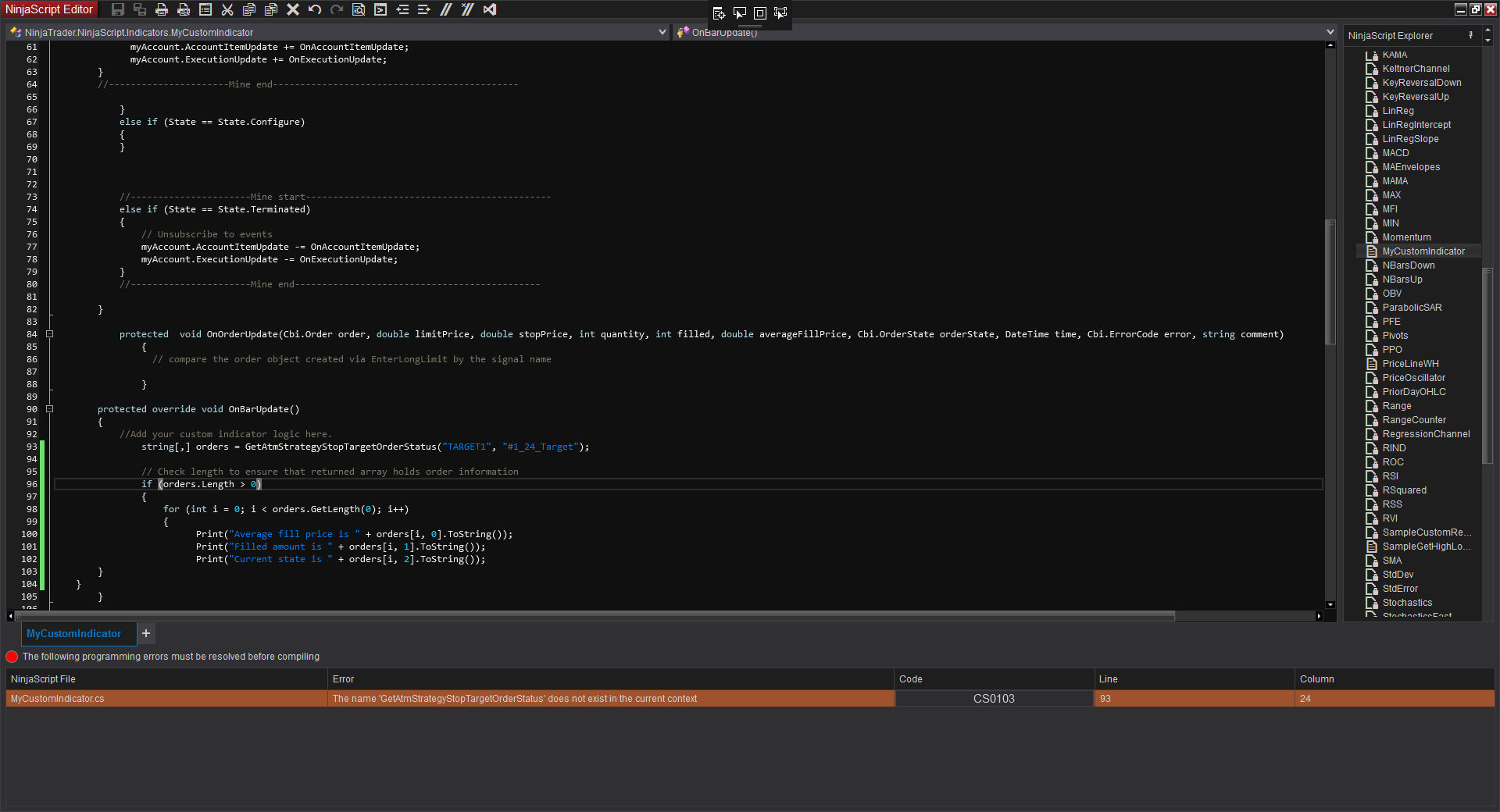The height and width of the screenshot is (812, 1500).
Task: Click the horizontal scroll-right arrow
Action: (x=1319, y=616)
